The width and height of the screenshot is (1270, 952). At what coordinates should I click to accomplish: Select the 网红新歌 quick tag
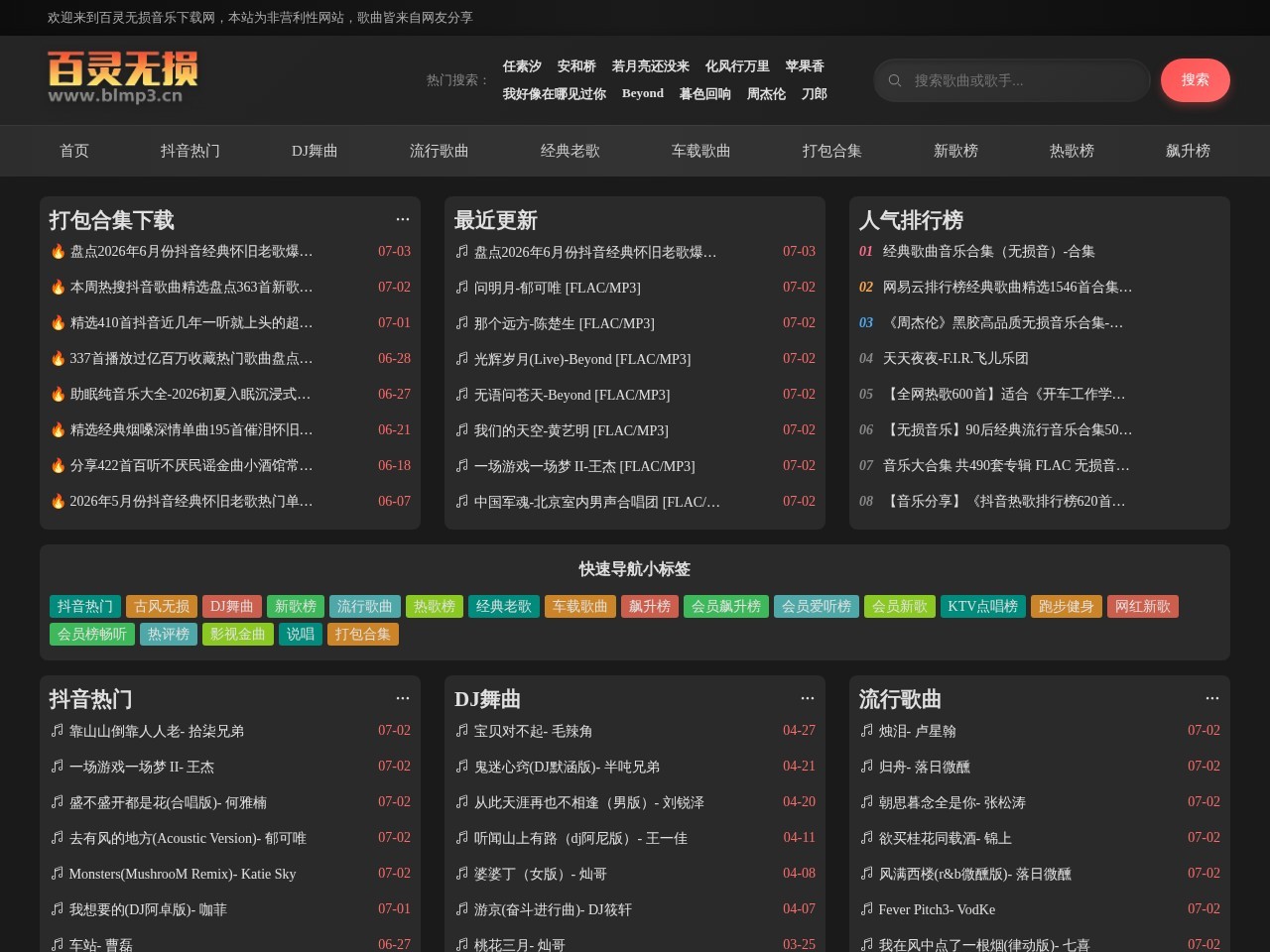point(1143,606)
